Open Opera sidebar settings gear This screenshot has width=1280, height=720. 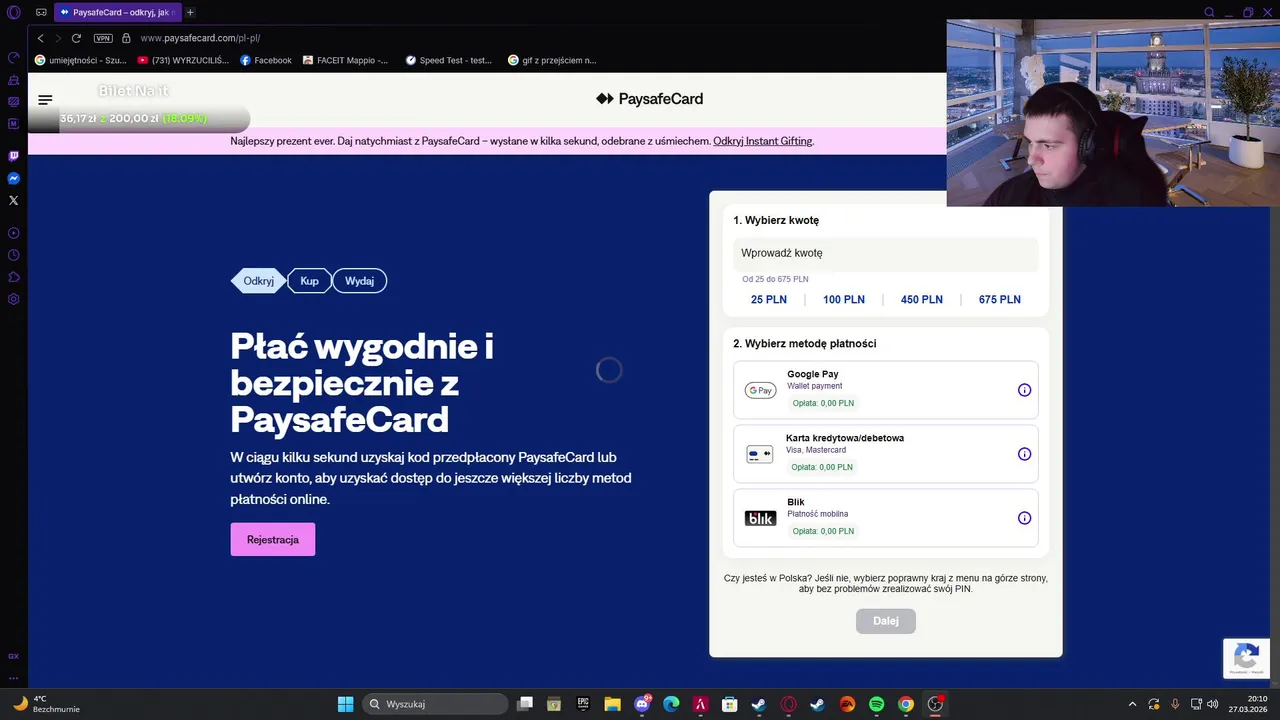pyautogui.click(x=14, y=299)
